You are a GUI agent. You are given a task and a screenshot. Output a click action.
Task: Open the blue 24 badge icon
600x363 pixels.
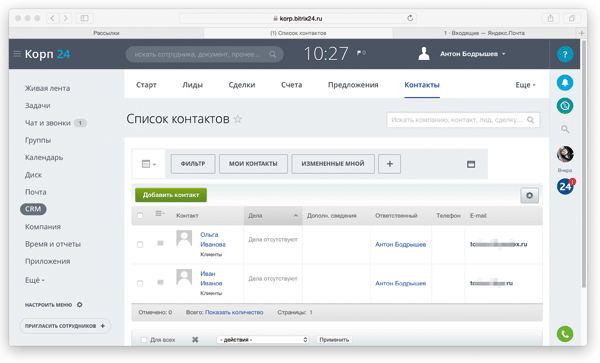click(x=565, y=187)
